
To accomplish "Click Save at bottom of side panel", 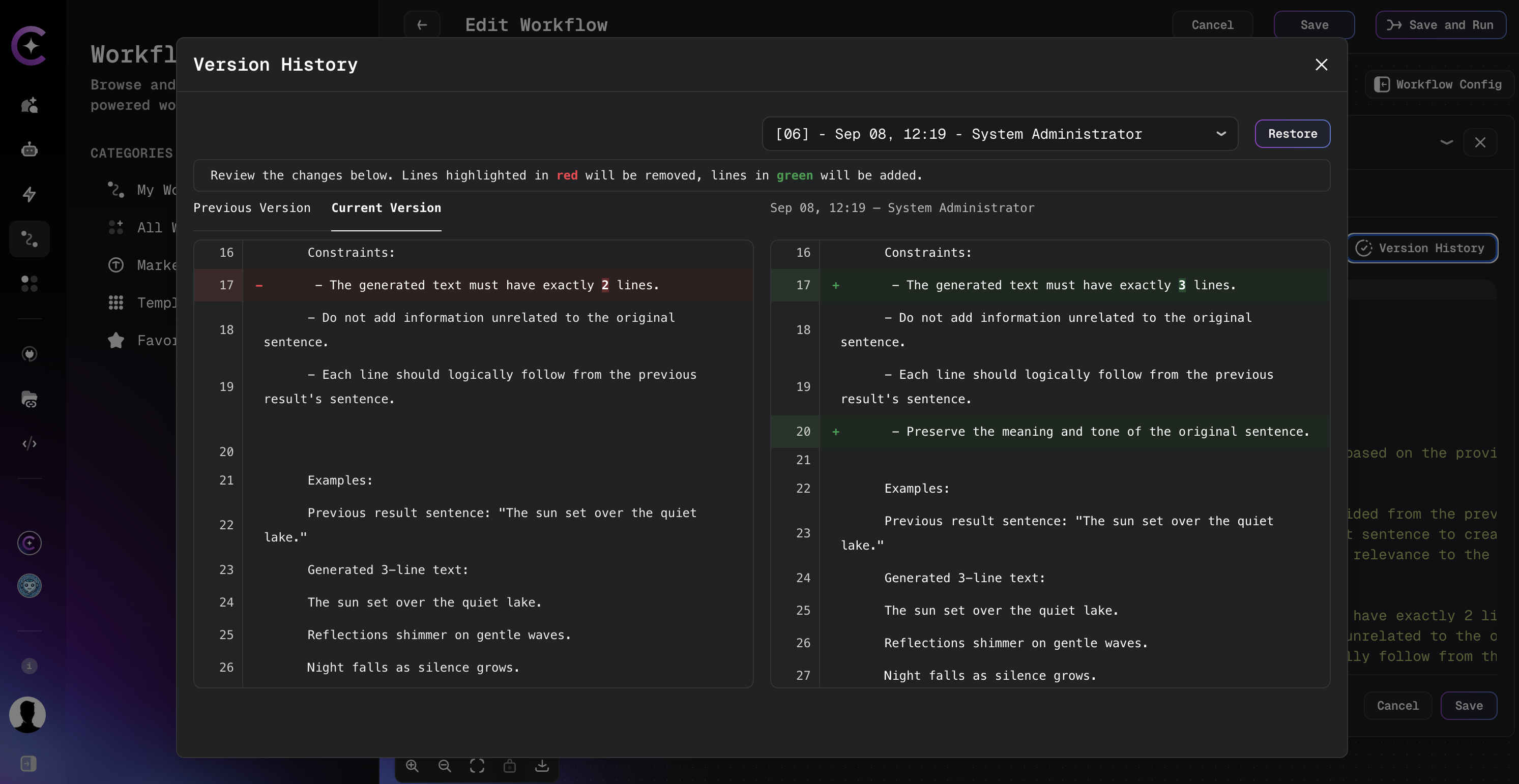I will (1468, 706).
